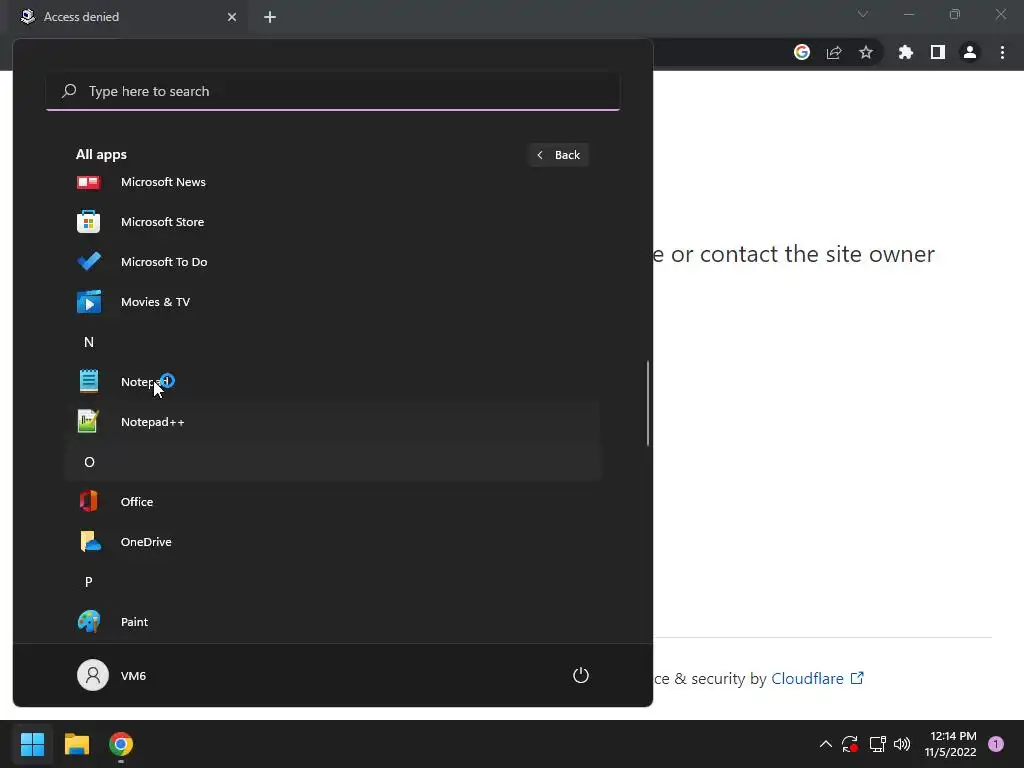Click the Microsoft Store label
Image resolution: width=1024 pixels, height=768 pixels.
[163, 222]
